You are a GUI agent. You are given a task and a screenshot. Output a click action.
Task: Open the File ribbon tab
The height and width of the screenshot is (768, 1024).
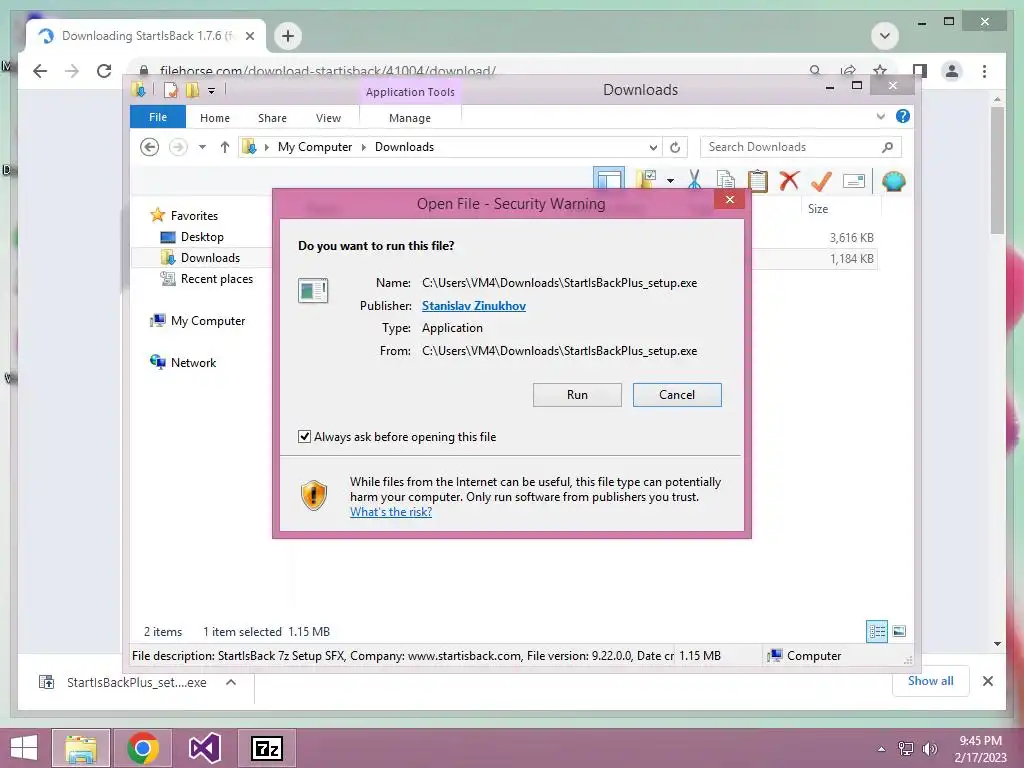tap(158, 117)
